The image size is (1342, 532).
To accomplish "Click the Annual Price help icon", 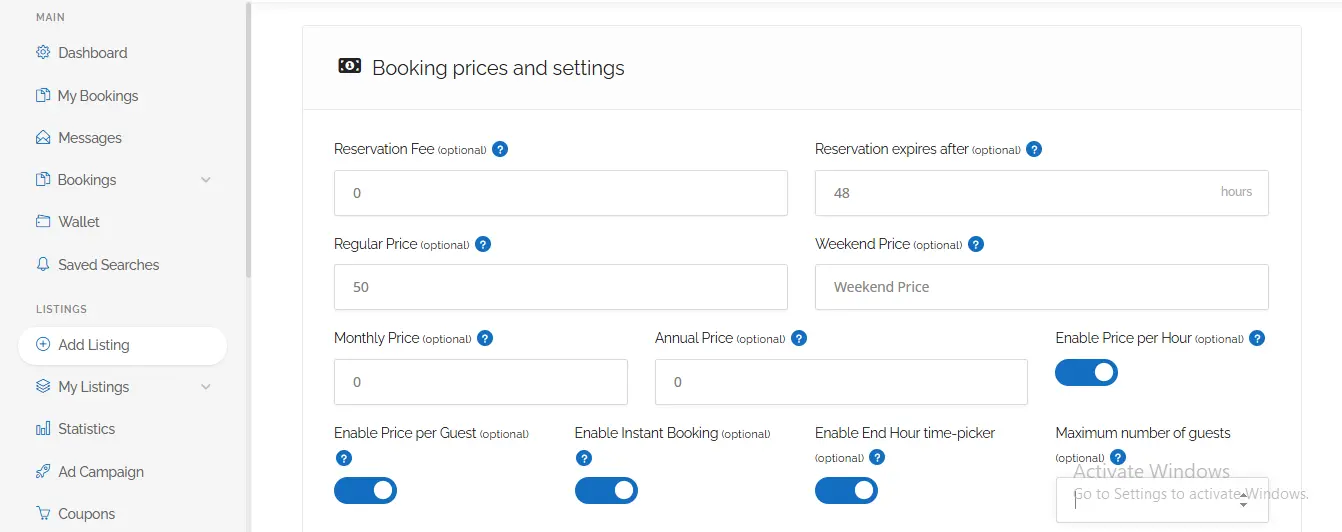I will [799, 338].
